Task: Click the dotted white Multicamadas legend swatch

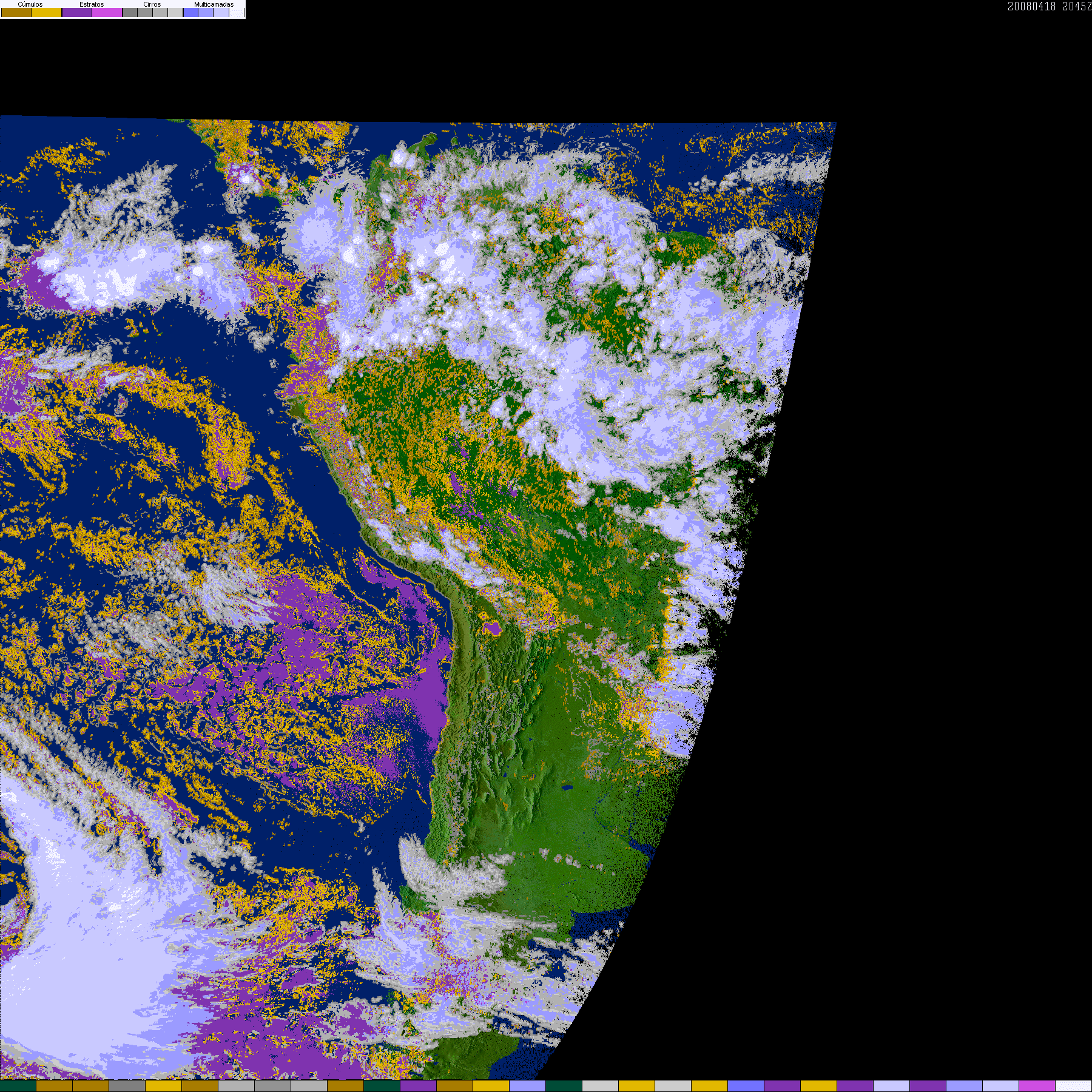Action: (237, 12)
